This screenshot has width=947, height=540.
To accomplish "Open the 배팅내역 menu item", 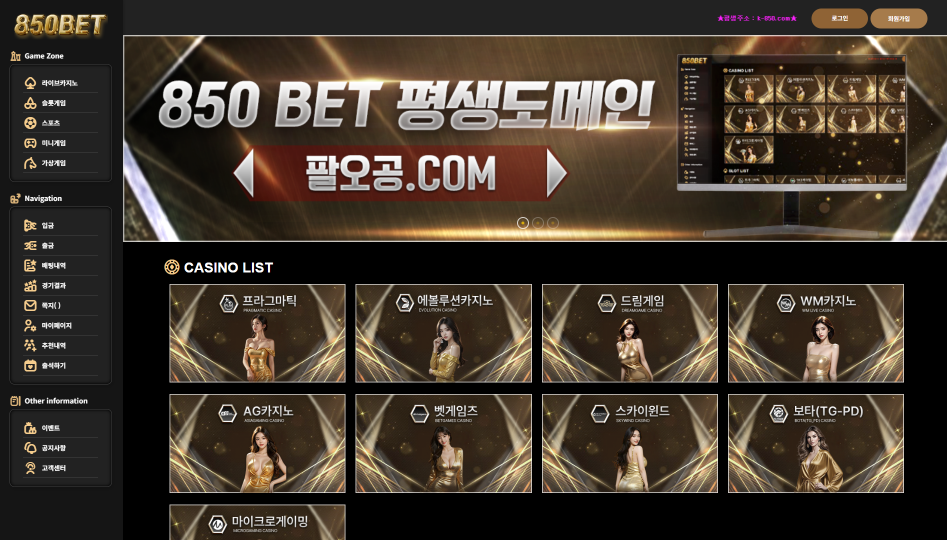I will (60, 265).
